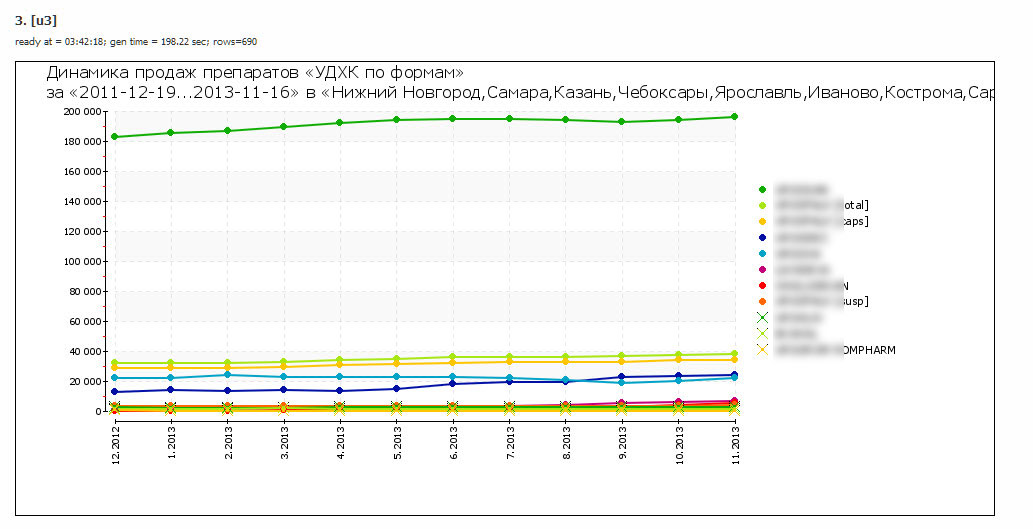Viewport: 1033px width, 529px height.
Task: Click the yellow X marker beside 'OMPHARM' entry
Action: tap(763, 349)
